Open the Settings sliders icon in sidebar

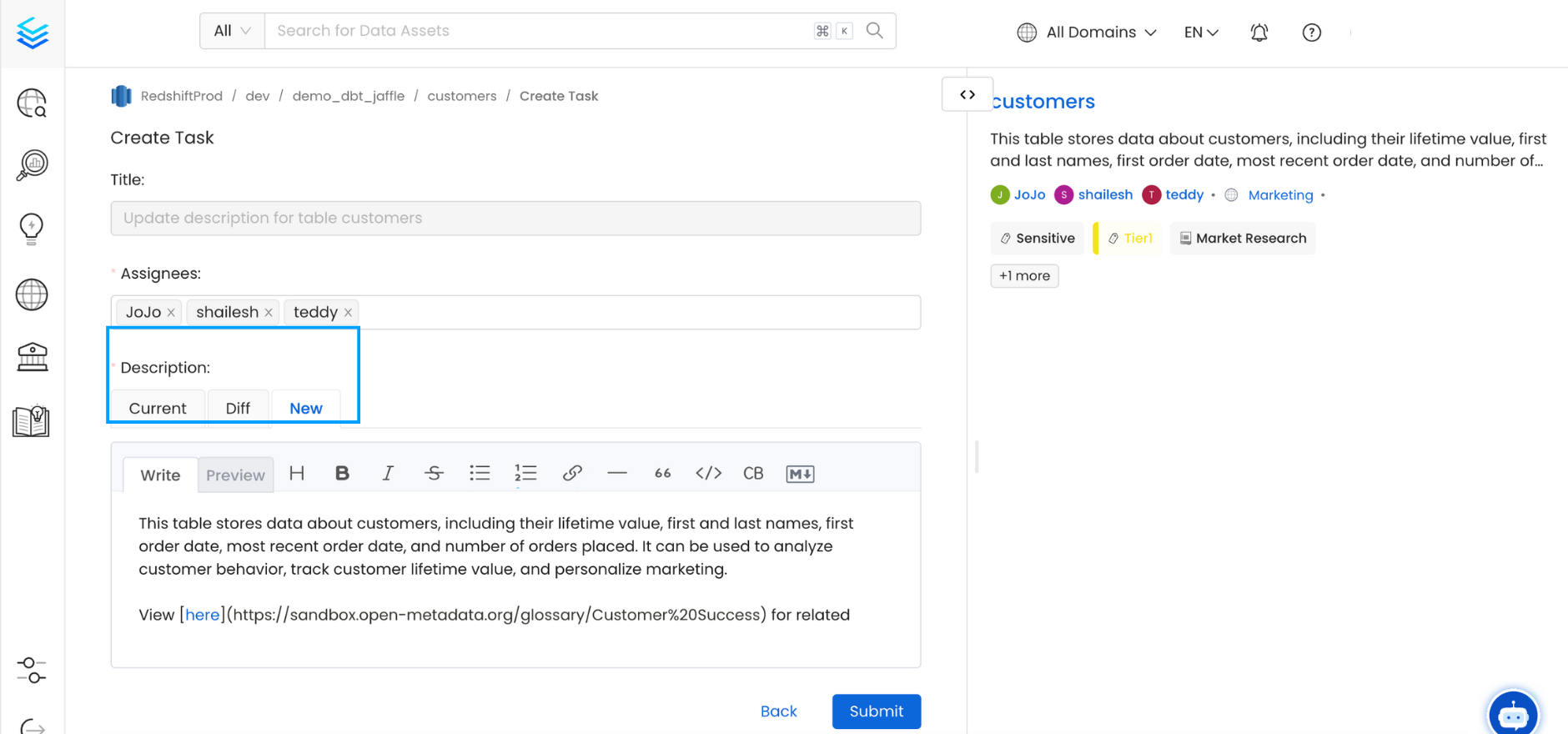click(32, 671)
